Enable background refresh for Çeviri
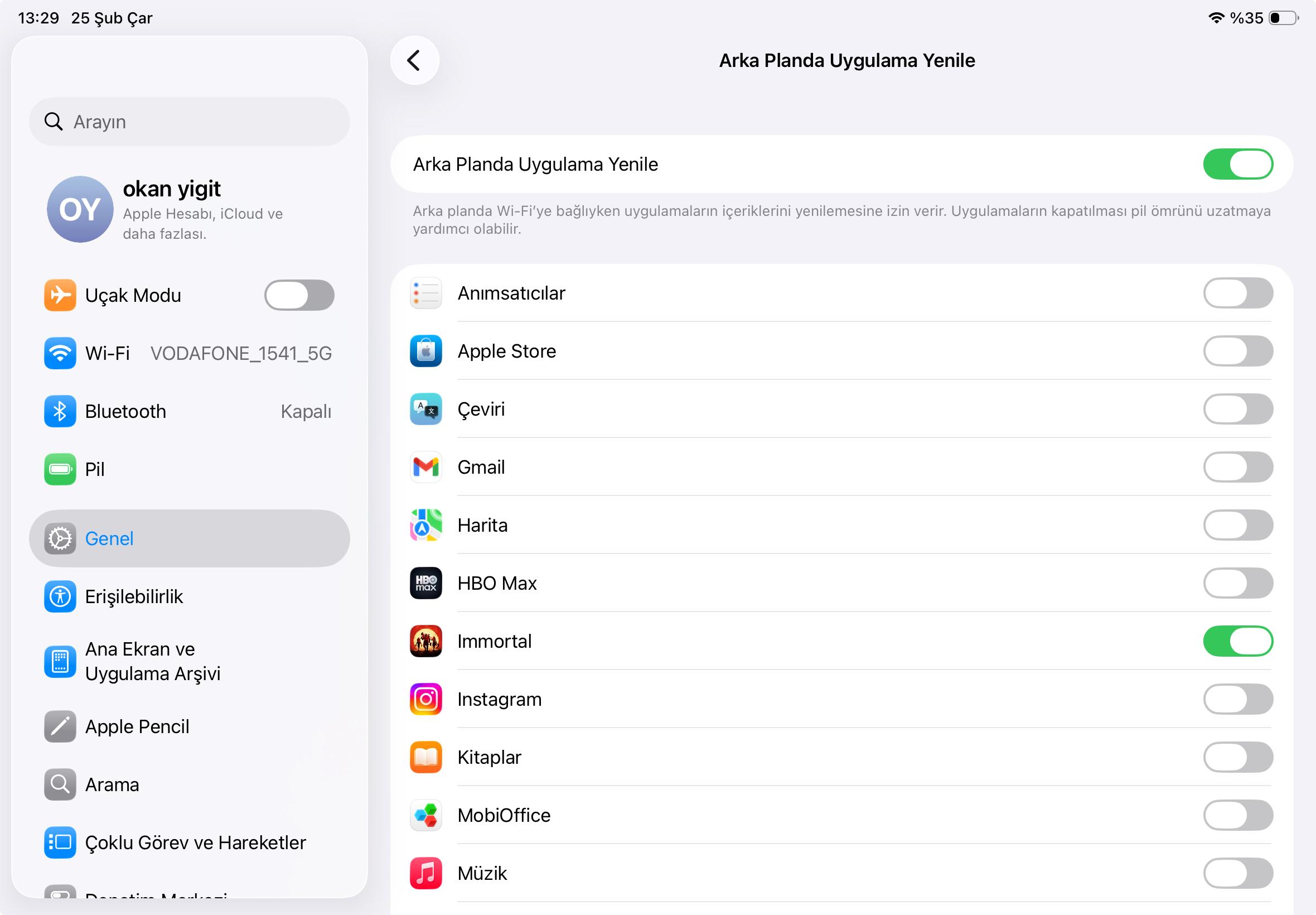Viewport: 1316px width, 915px height. 1238,409
